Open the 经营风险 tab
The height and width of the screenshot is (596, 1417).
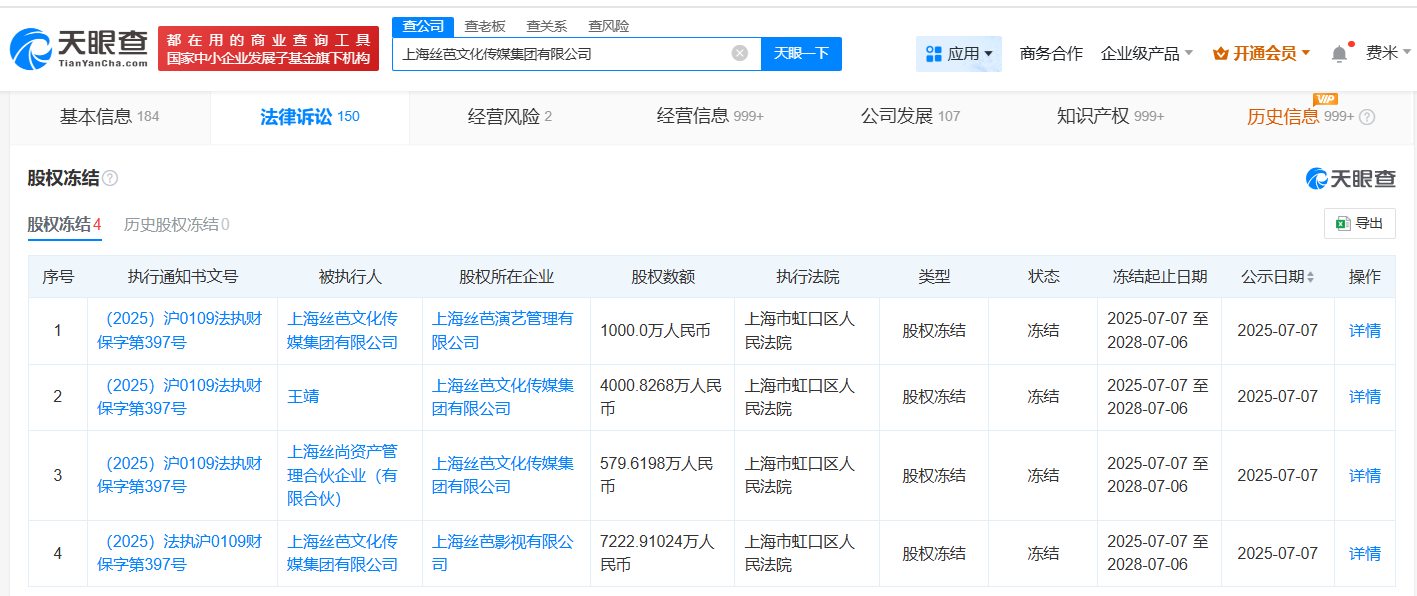pos(510,117)
